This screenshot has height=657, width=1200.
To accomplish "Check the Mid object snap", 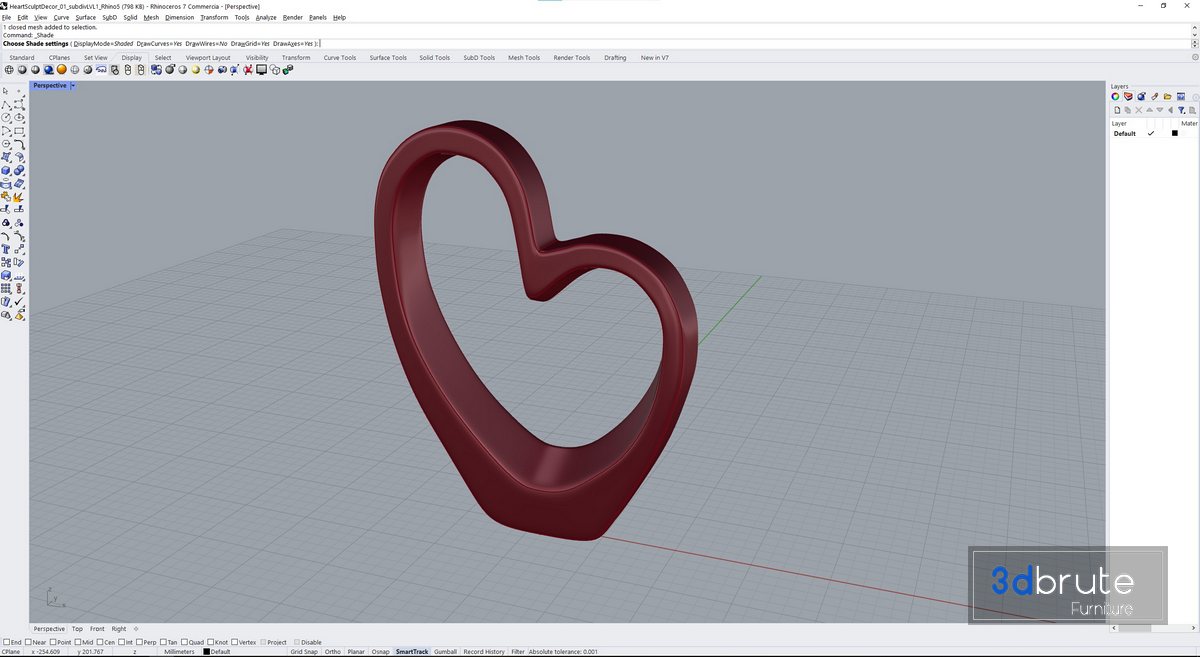I will pos(78,642).
